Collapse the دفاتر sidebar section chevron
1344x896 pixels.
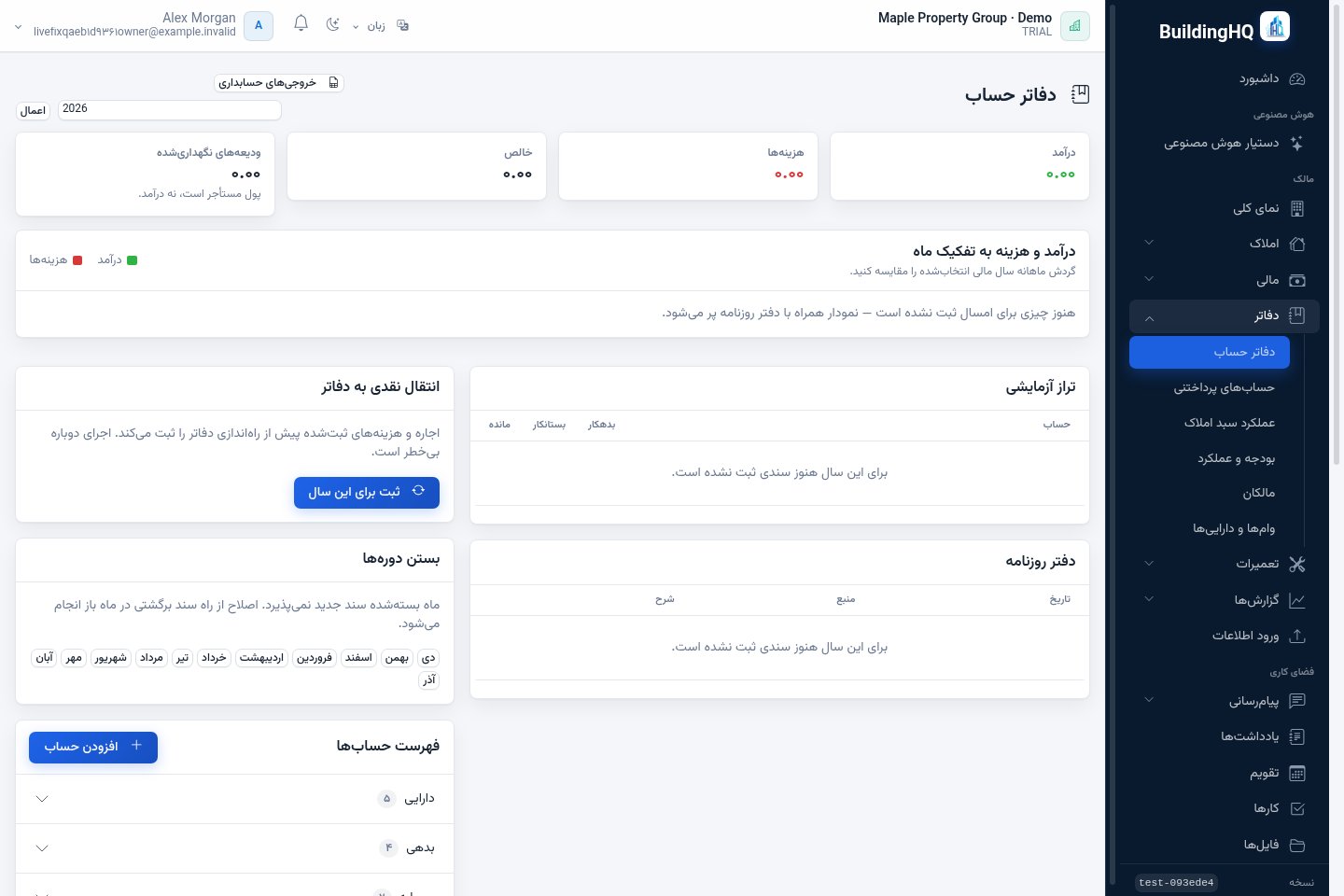tap(1149, 317)
